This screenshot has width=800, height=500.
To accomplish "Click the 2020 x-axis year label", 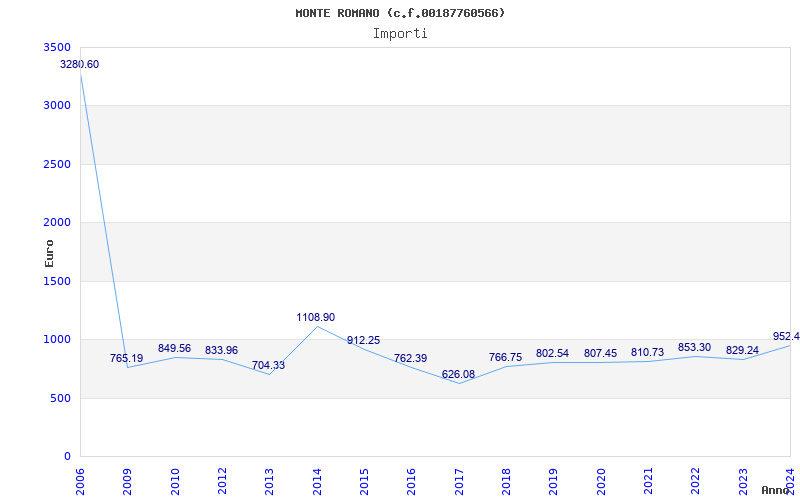I will 601,482.
